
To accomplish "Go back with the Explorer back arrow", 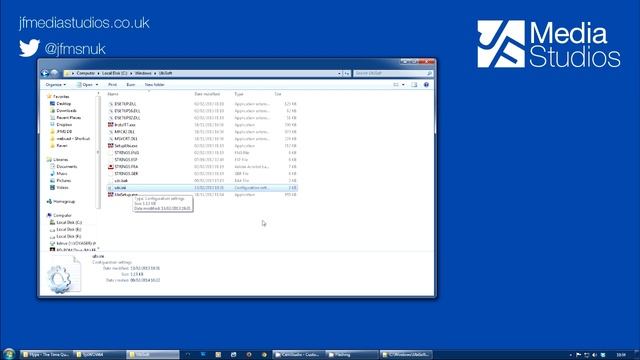I will [45, 73].
